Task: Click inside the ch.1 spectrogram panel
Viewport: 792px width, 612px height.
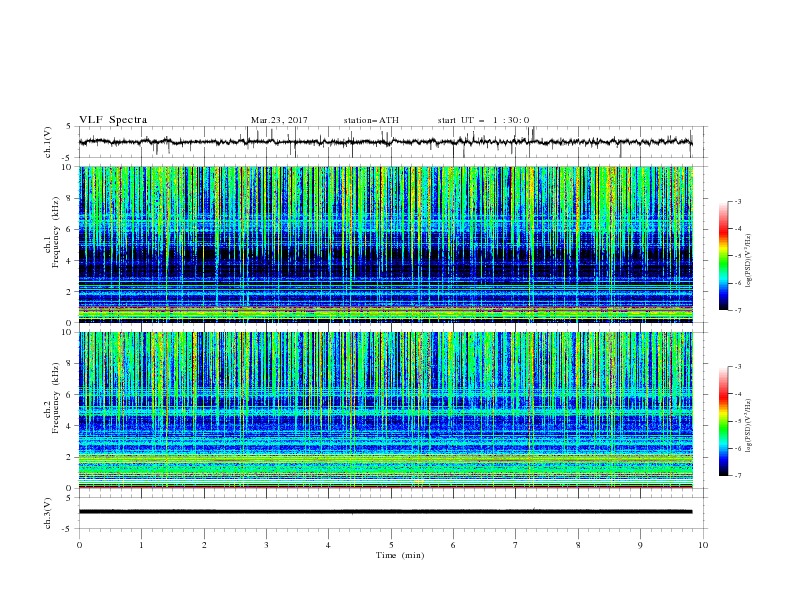Action: click(x=386, y=244)
